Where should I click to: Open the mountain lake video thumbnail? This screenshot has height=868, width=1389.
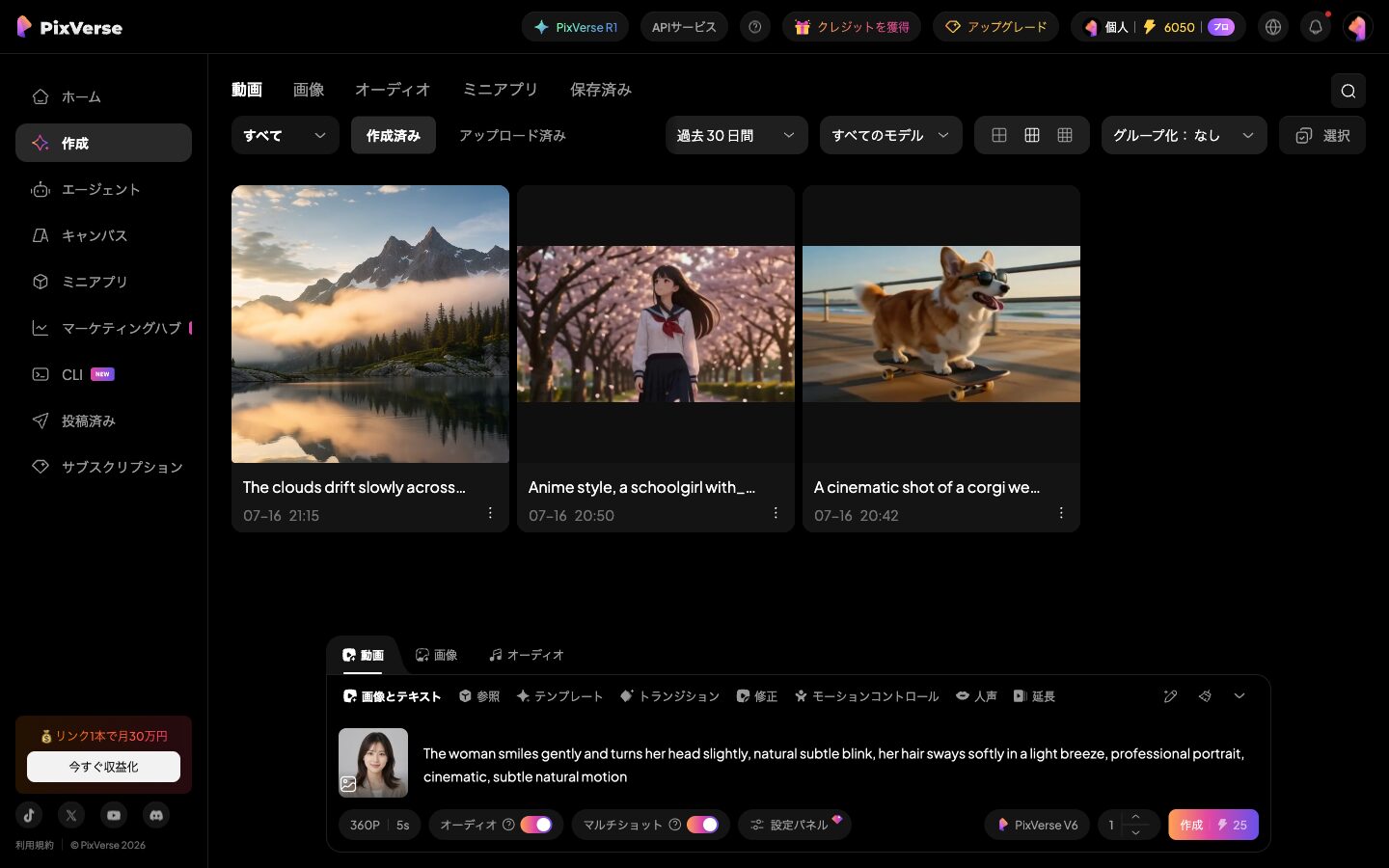point(370,324)
